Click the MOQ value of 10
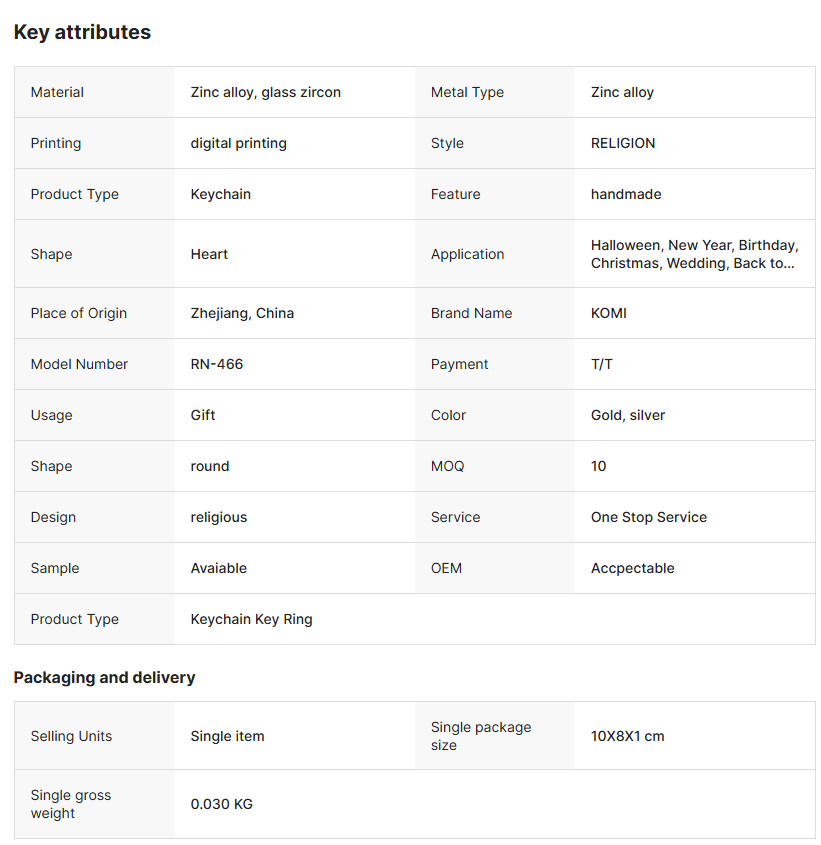Screen dimensions: 821x845 click(x=598, y=466)
